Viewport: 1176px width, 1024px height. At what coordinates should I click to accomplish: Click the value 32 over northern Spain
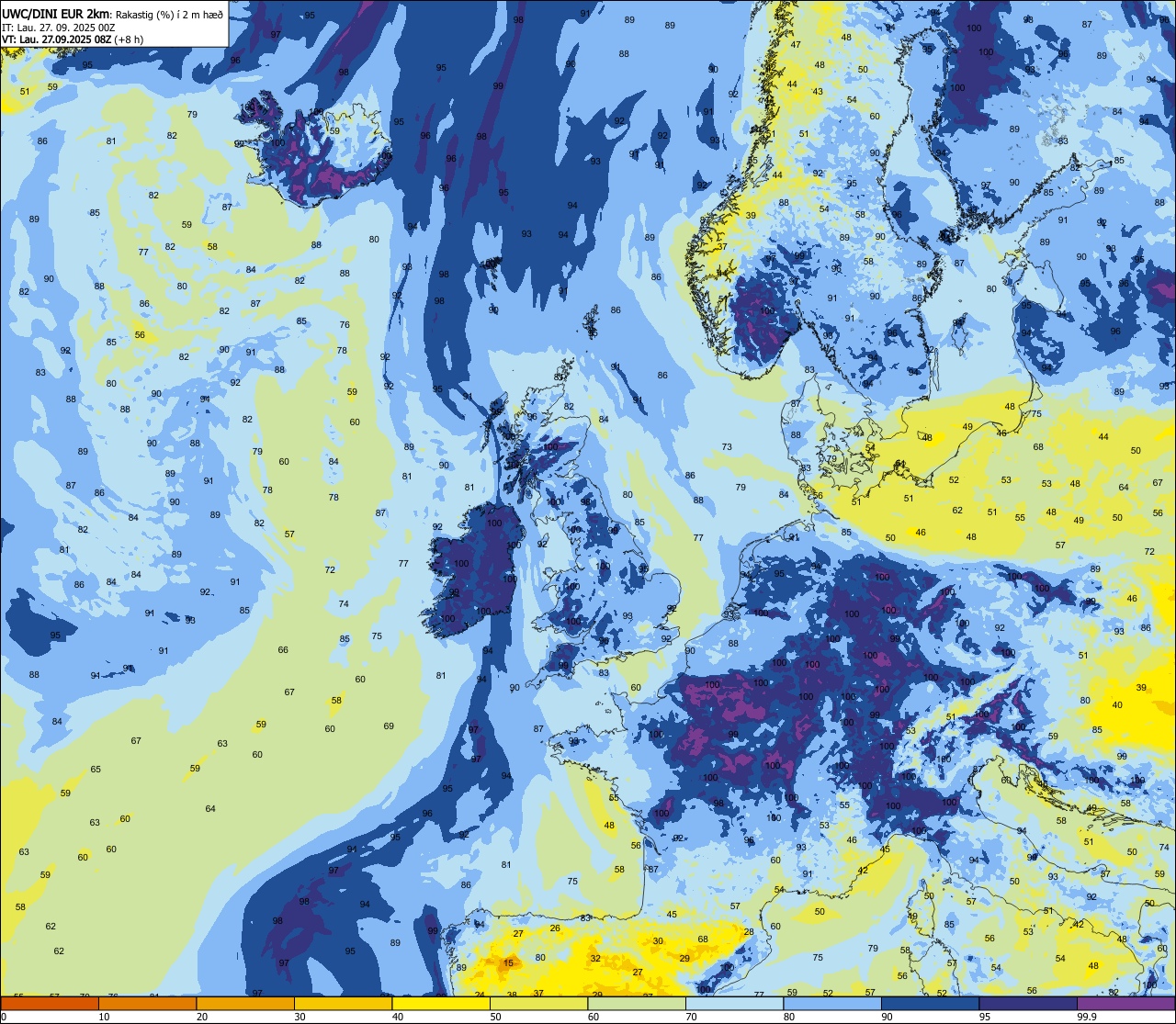(595, 958)
